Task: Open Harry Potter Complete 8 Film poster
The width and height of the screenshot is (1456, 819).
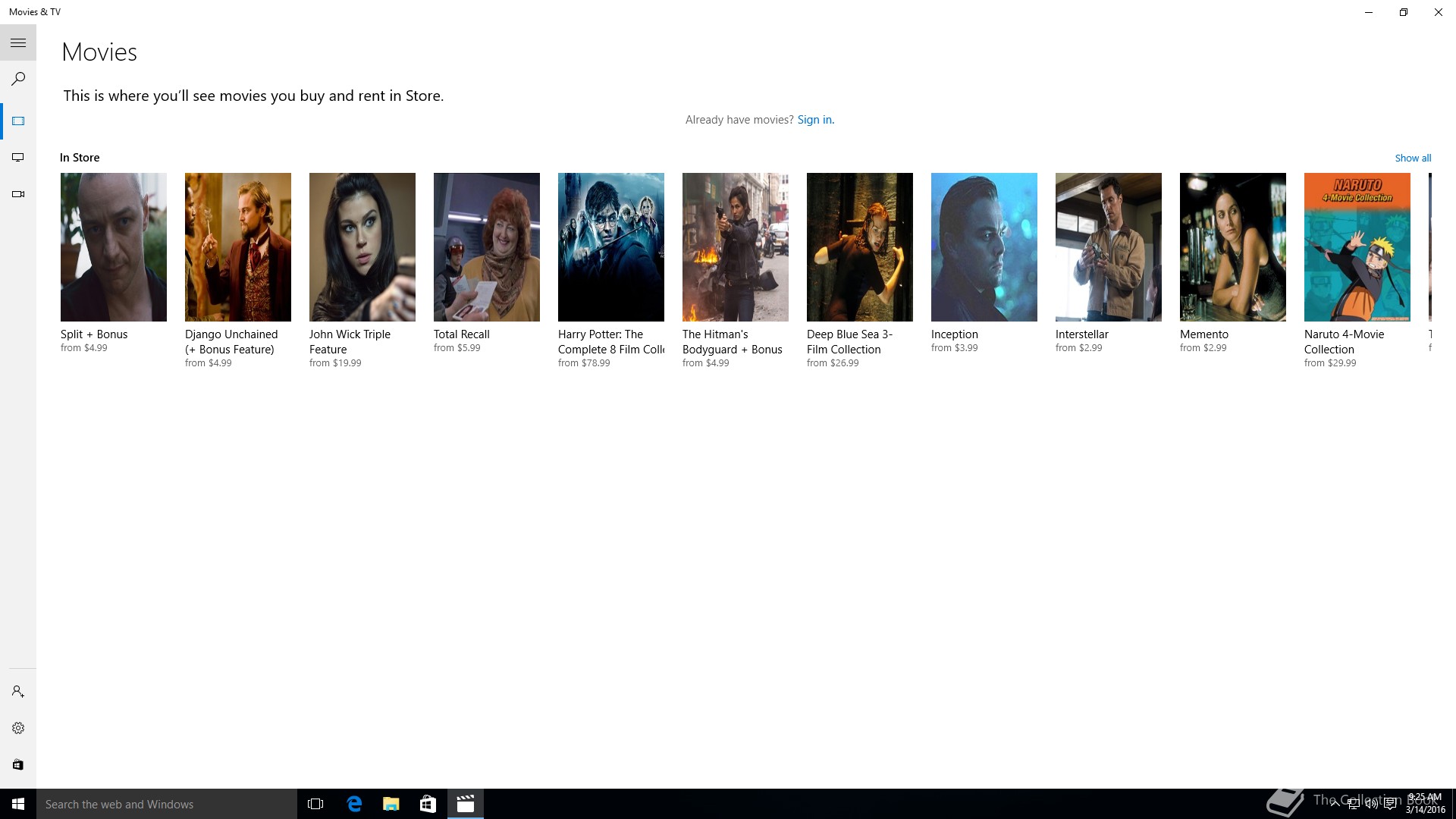Action: point(611,247)
